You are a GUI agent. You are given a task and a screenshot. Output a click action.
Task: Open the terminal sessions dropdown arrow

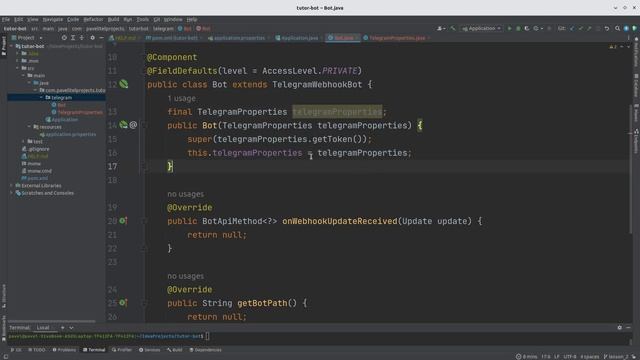pos(71,328)
